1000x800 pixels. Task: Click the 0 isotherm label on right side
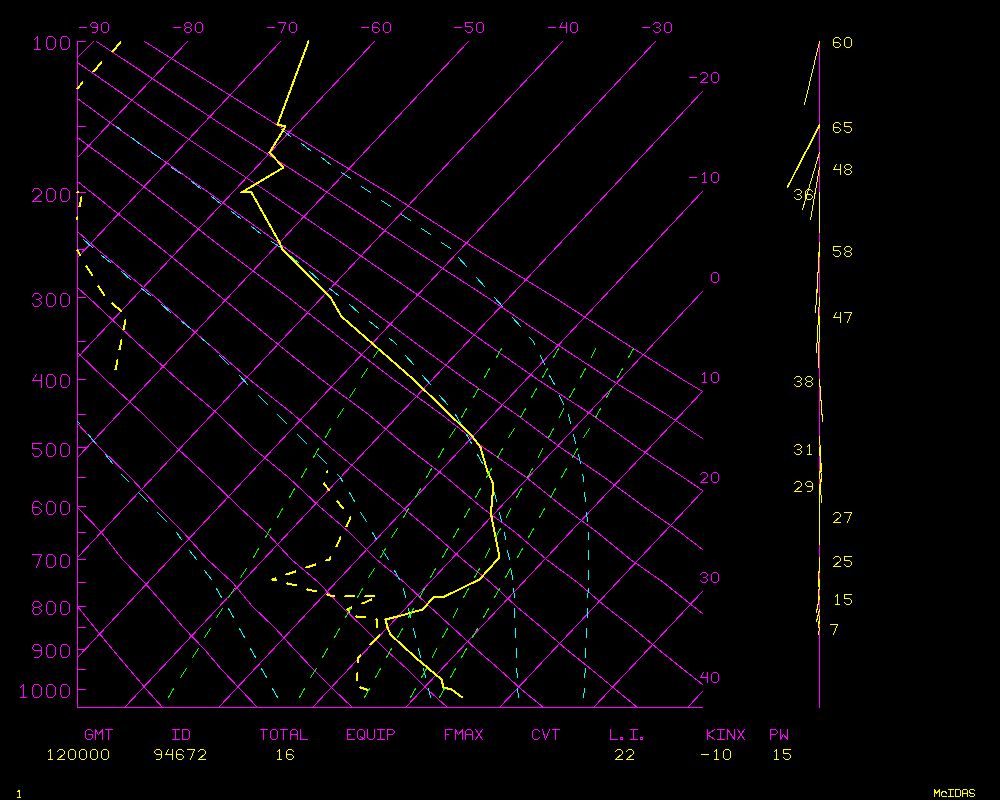[714, 278]
